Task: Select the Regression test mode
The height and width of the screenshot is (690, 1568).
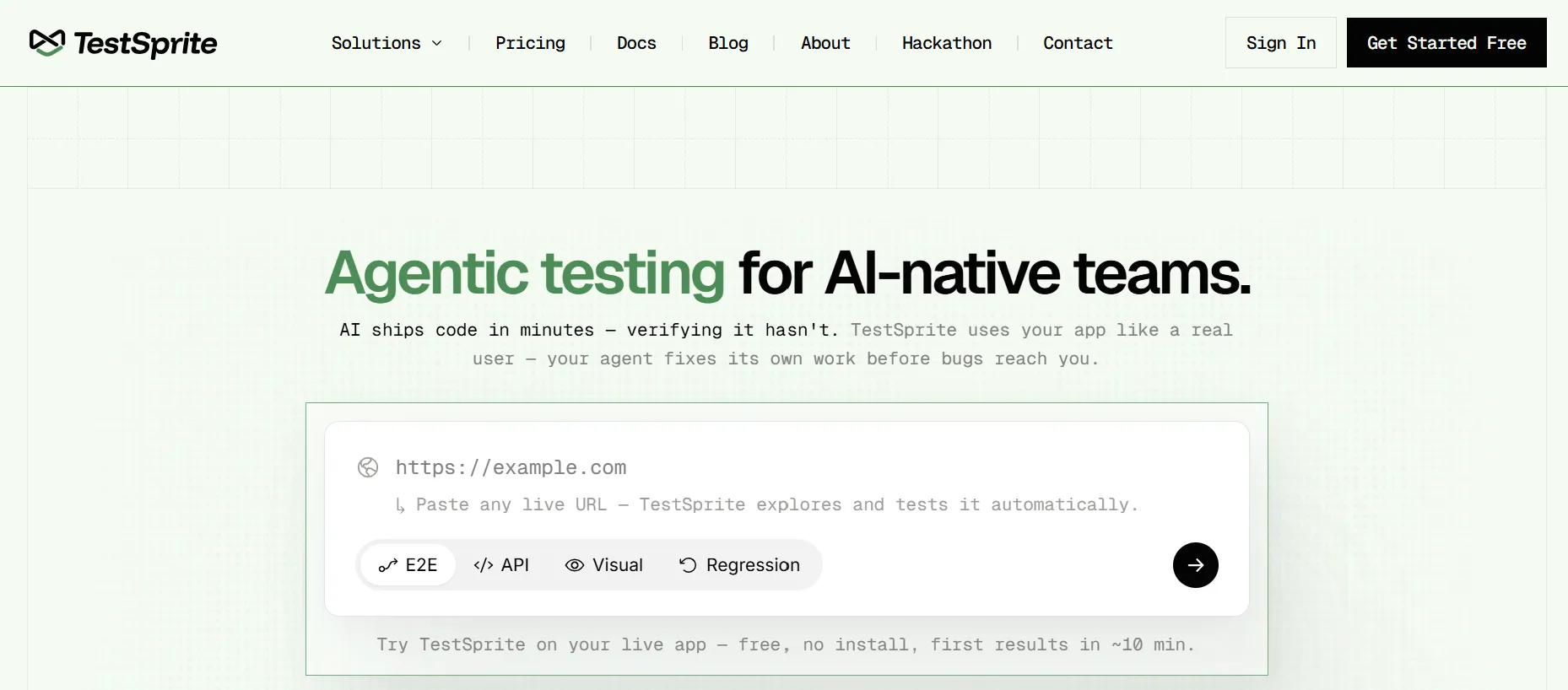Action: click(739, 565)
